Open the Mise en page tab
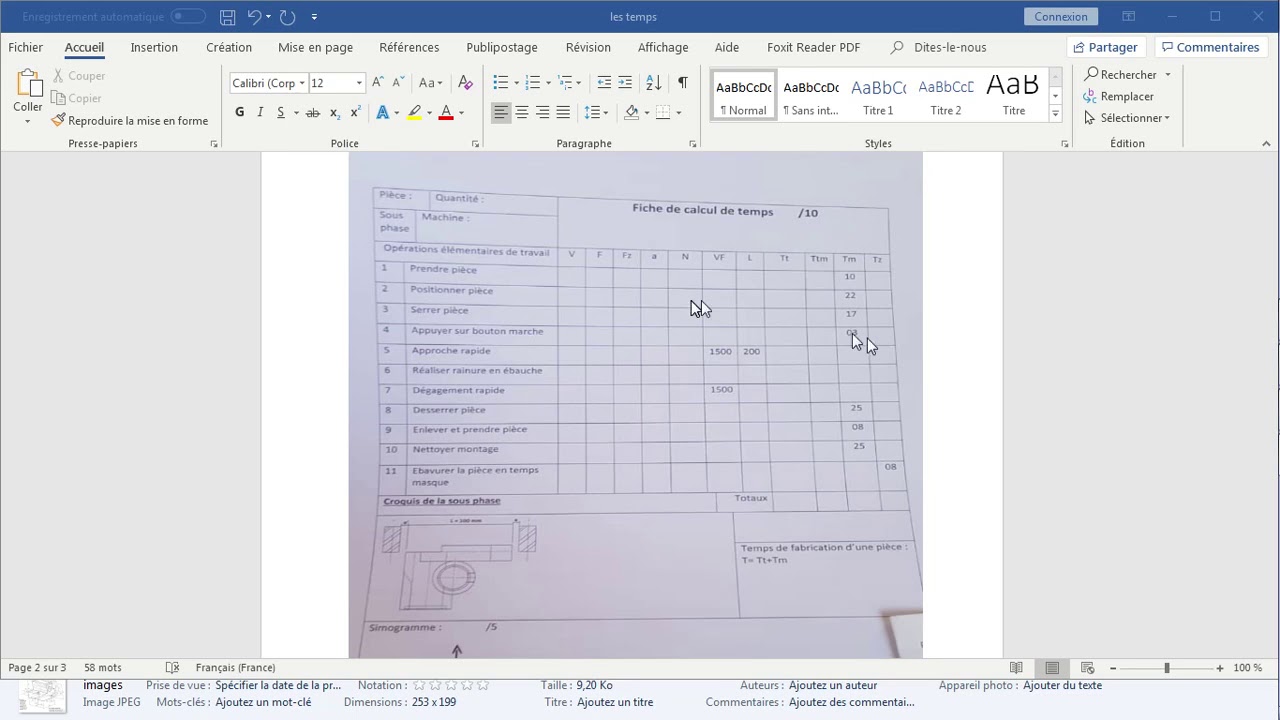This screenshot has height=720, width=1280. pos(315,47)
